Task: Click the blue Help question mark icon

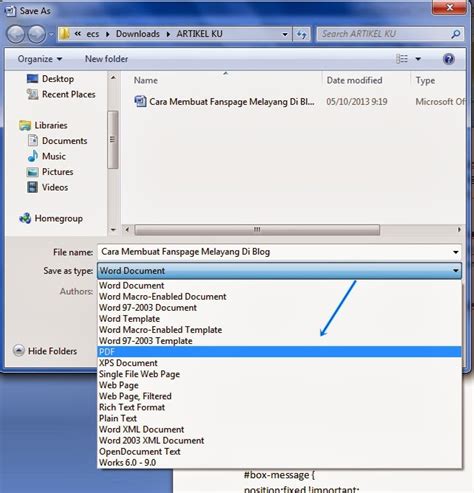Action: (449, 59)
